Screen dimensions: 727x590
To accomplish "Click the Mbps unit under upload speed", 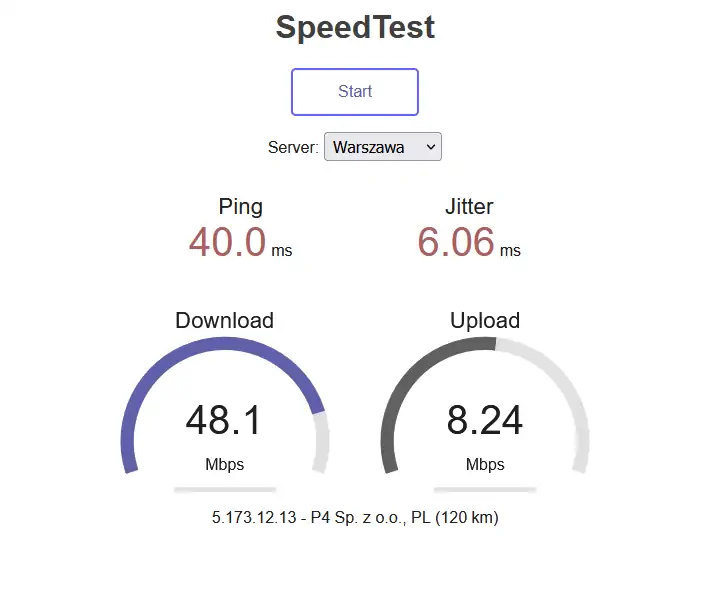I will 485,464.
